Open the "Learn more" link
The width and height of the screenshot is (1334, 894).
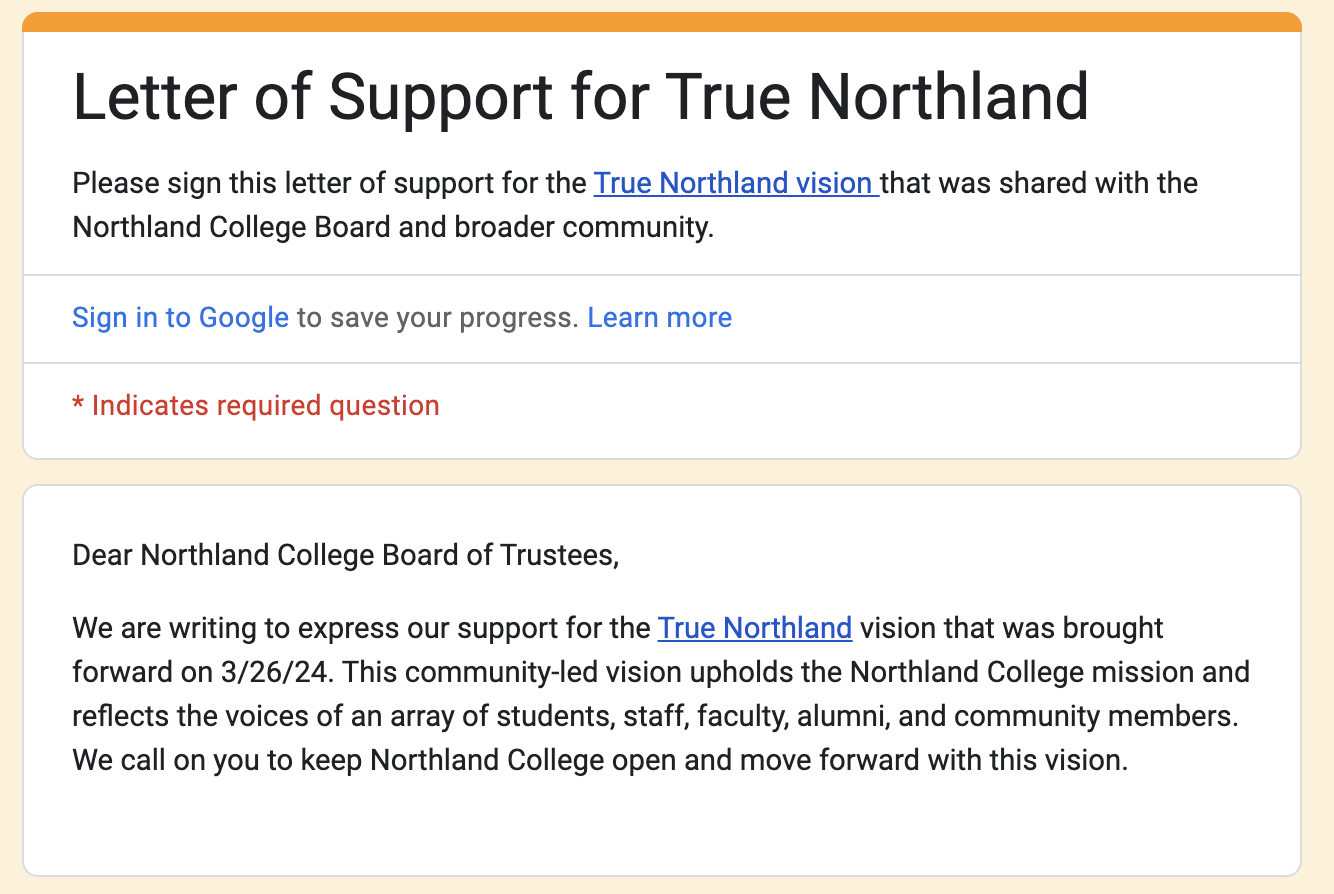tap(659, 318)
